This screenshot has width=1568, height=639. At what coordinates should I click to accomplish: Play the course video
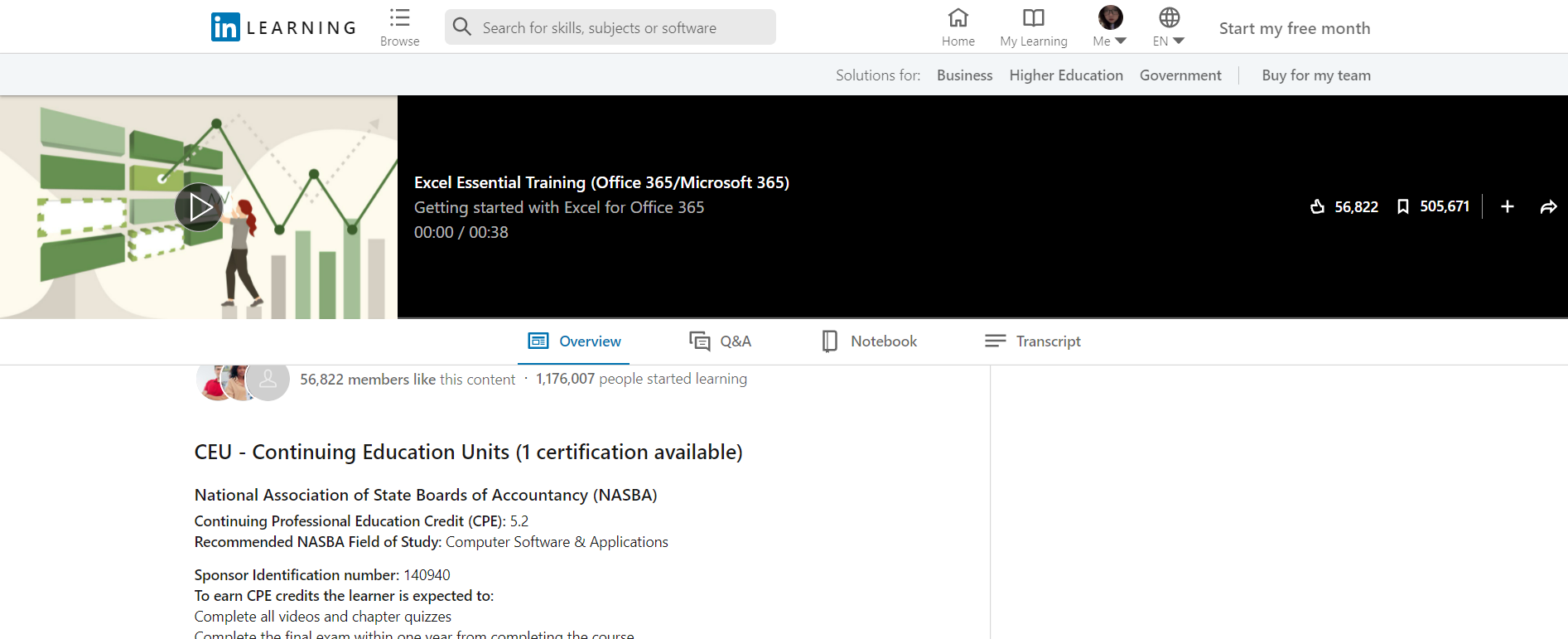[199, 207]
